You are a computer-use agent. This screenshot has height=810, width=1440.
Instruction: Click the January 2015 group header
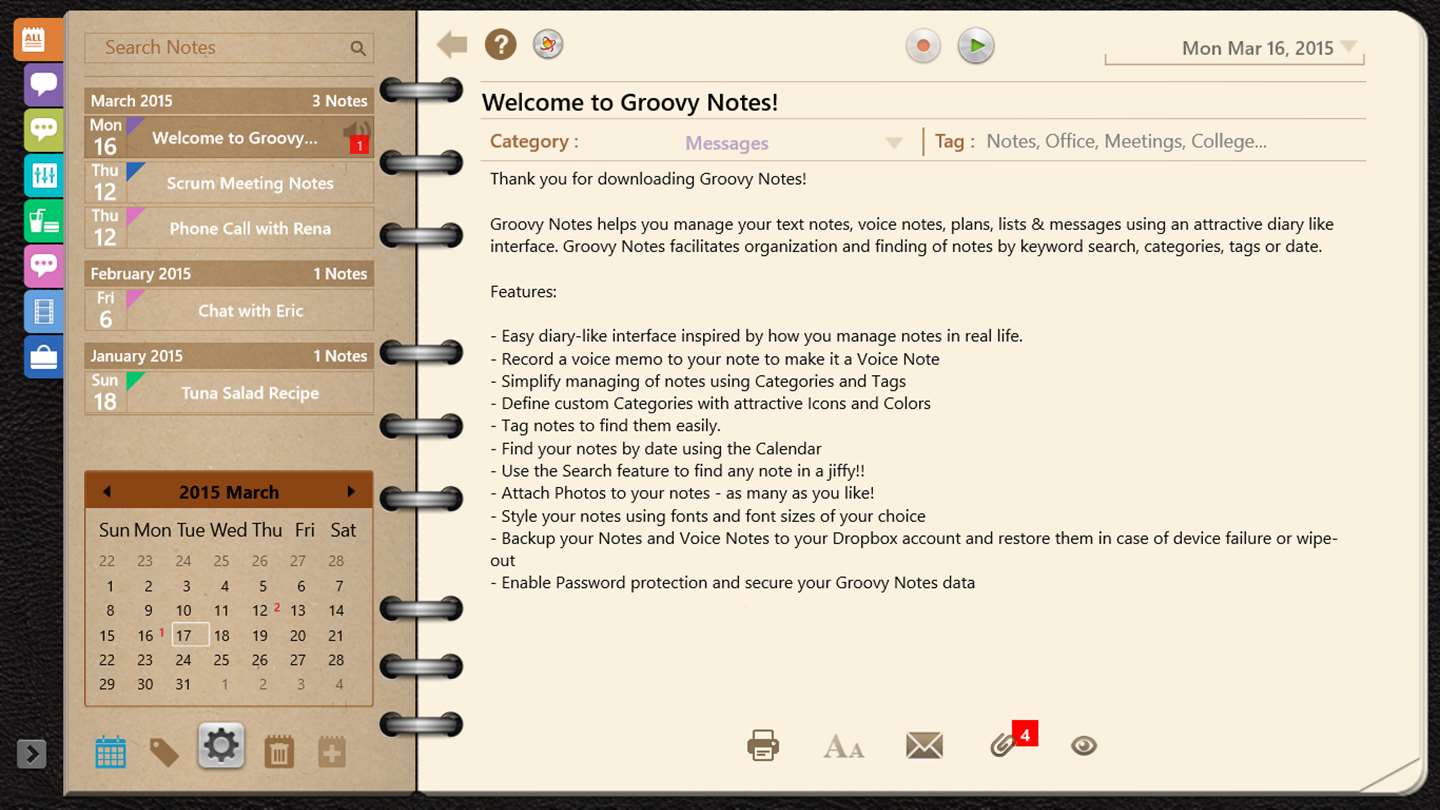coord(229,356)
